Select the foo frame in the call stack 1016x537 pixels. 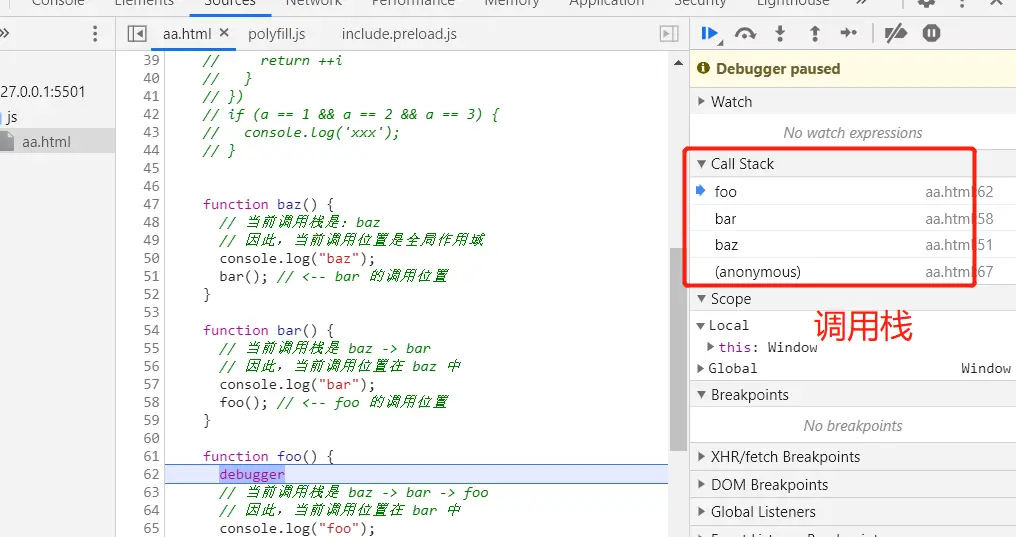pyautogui.click(x=853, y=192)
